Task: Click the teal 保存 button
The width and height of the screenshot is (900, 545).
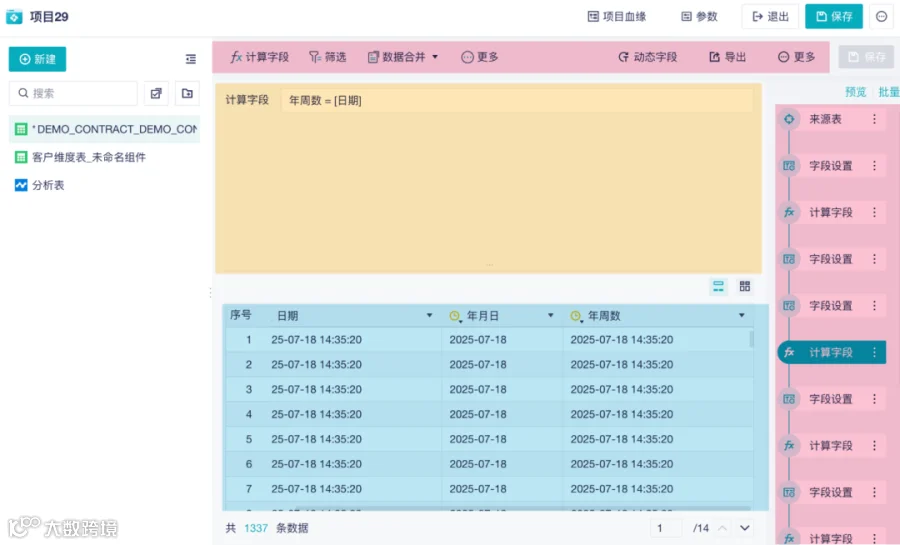Action: pos(834,17)
